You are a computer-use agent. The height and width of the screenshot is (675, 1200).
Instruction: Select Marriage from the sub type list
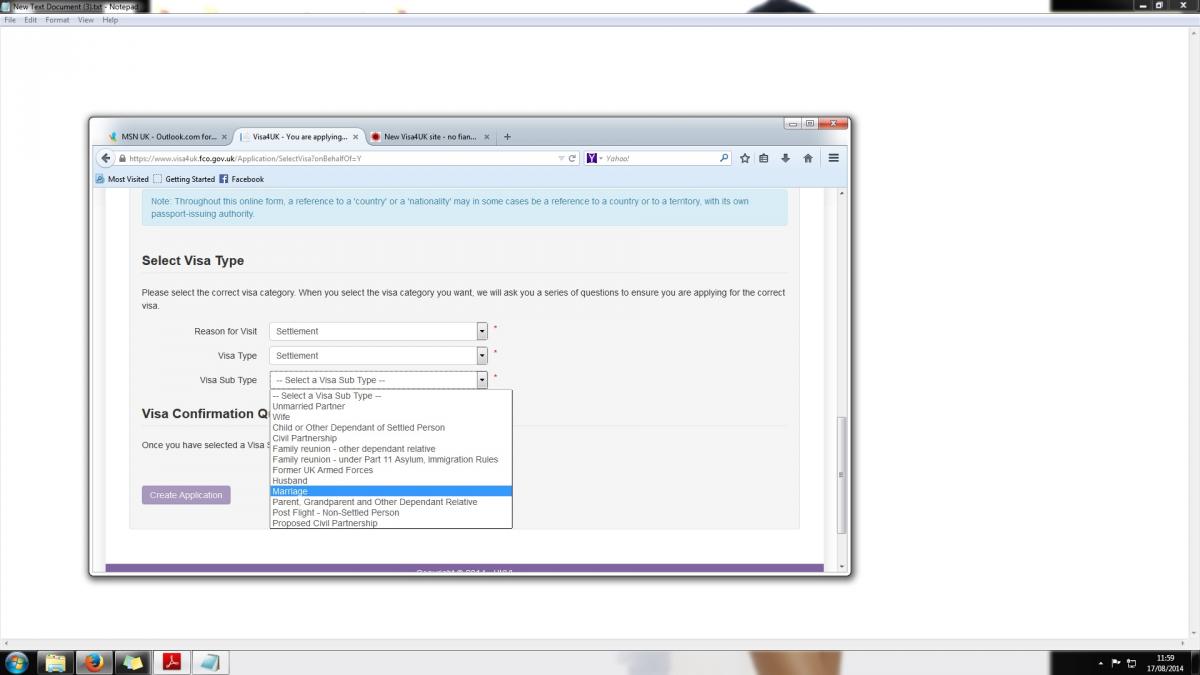[291, 491]
